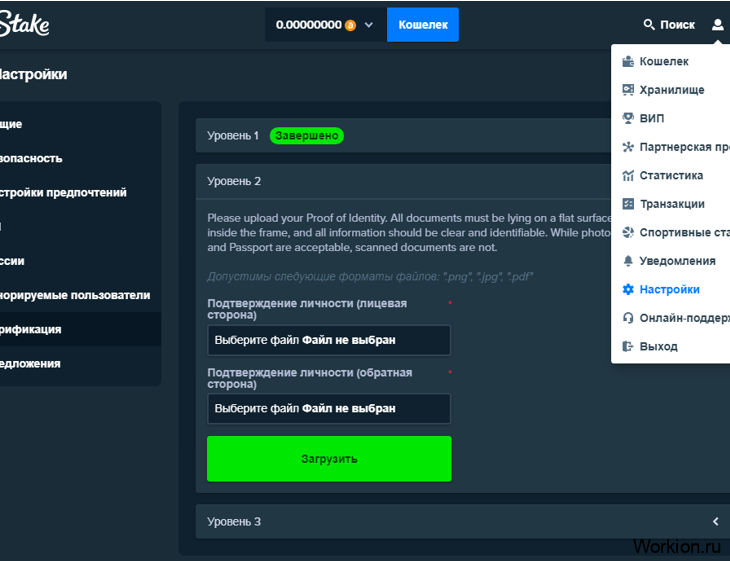Click the exit icon beside Выход

point(628,346)
